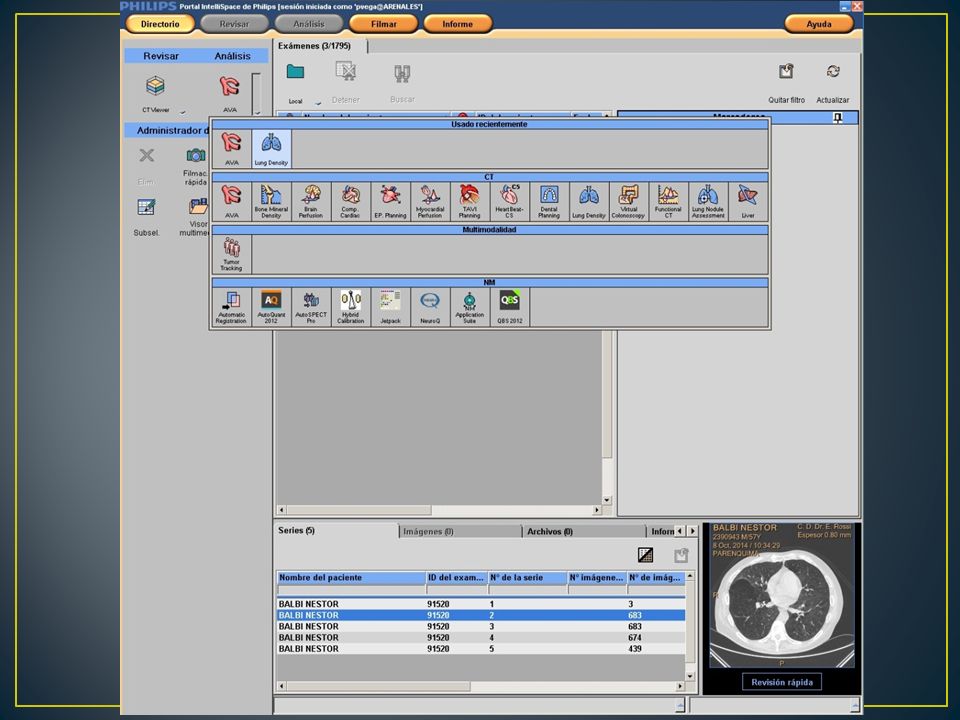Select series 5 row with 439 images
The width and height of the screenshot is (960, 720).
[481, 648]
